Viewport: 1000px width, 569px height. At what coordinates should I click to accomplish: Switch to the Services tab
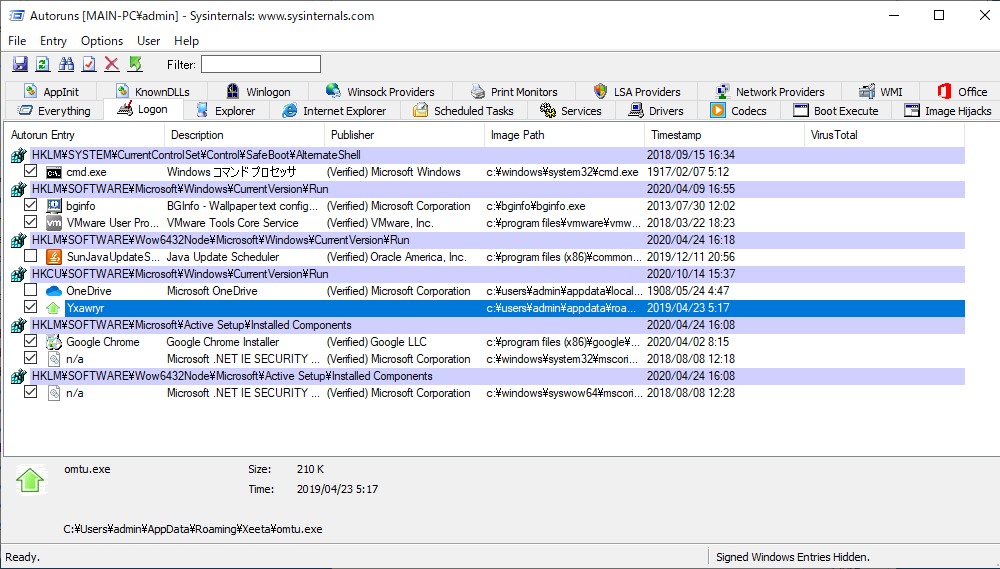pyautogui.click(x=571, y=111)
